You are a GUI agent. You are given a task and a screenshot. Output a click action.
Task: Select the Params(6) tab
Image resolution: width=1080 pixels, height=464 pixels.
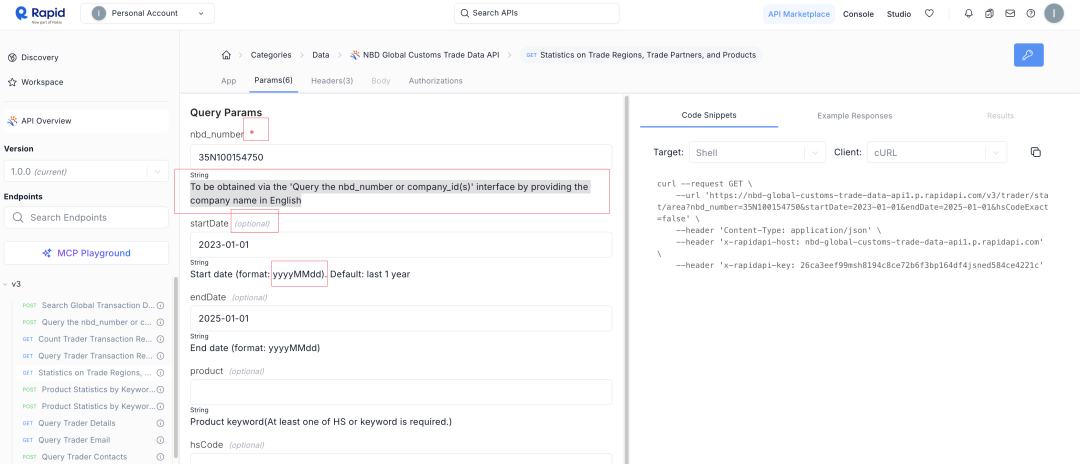tap(273, 81)
